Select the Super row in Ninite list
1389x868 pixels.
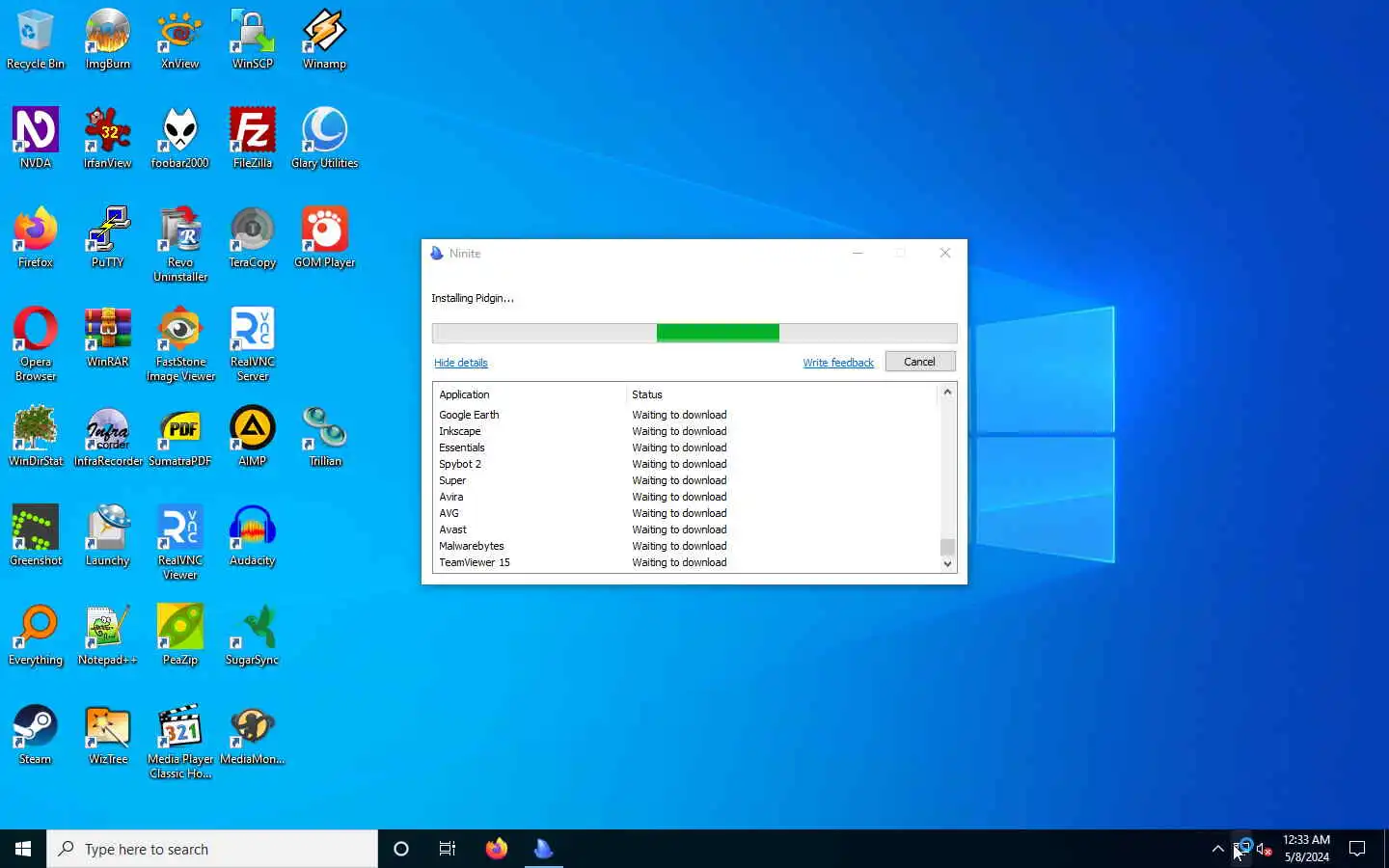pos(685,480)
